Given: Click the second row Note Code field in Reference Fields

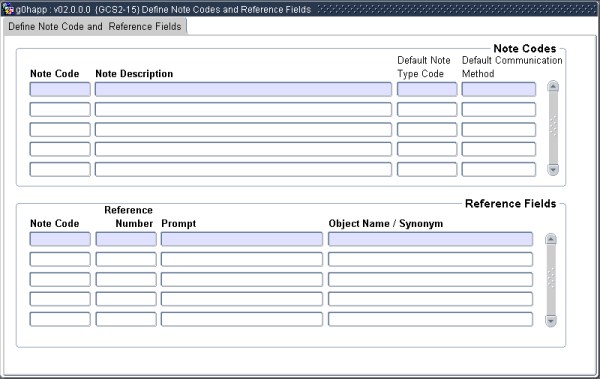Looking at the screenshot, I should click(x=60, y=259).
